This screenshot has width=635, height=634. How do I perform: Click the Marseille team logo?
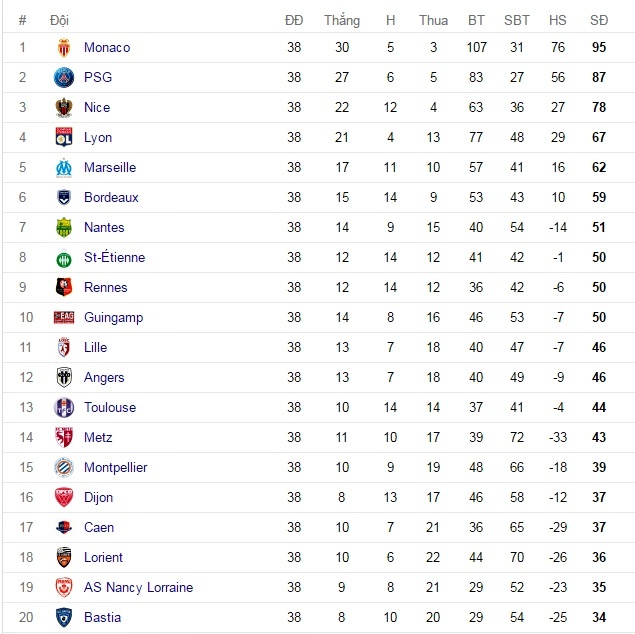64,168
